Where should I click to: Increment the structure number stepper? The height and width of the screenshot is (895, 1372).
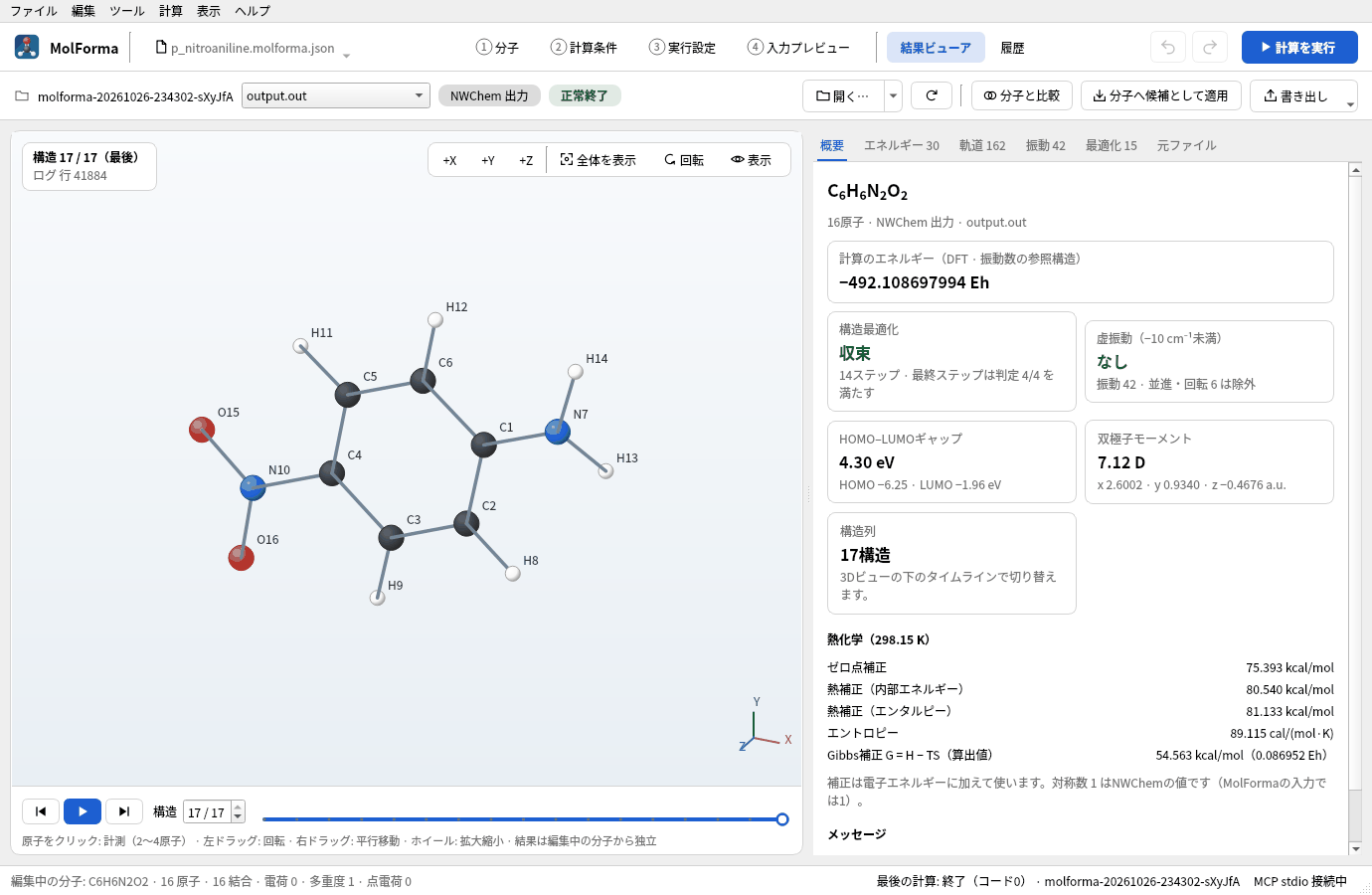point(238,806)
